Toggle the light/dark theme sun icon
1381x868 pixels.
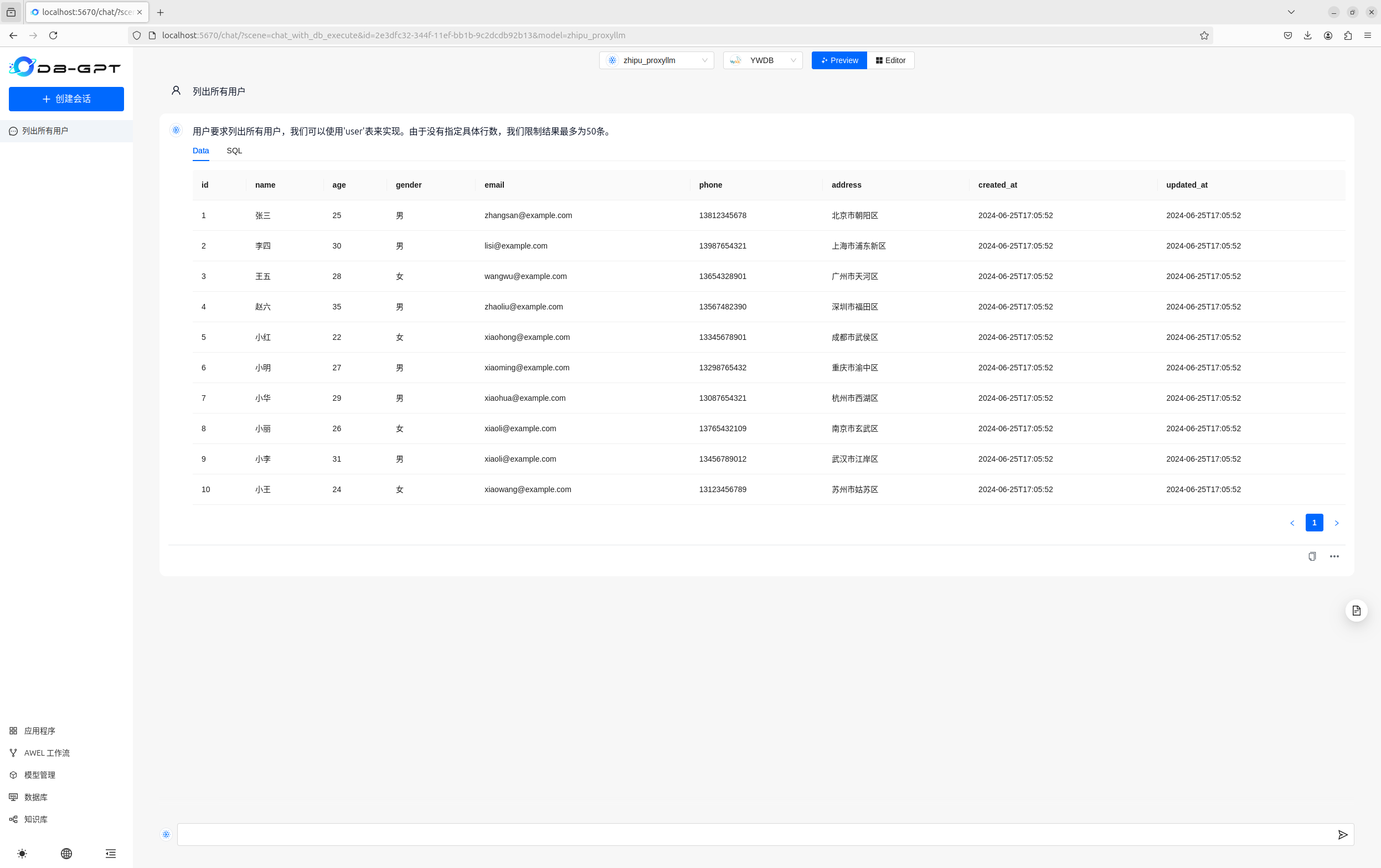[22, 853]
